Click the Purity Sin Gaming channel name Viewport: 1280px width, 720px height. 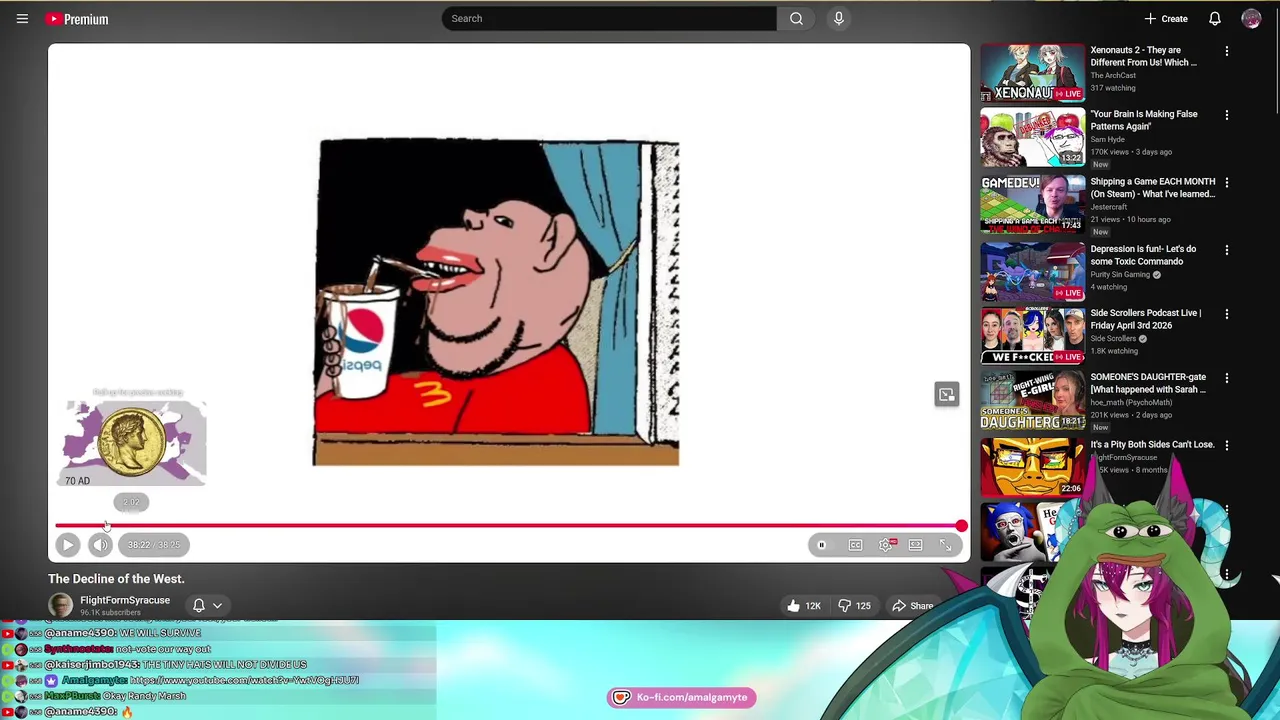tap(1119, 275)
